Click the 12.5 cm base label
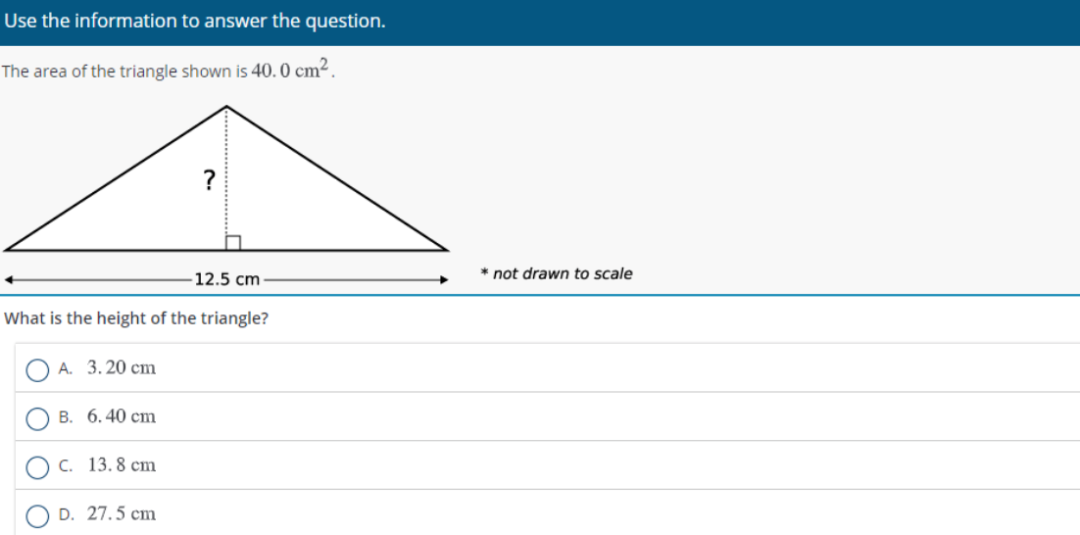This screenshot has height=535, width=1080. click(227, 279)
